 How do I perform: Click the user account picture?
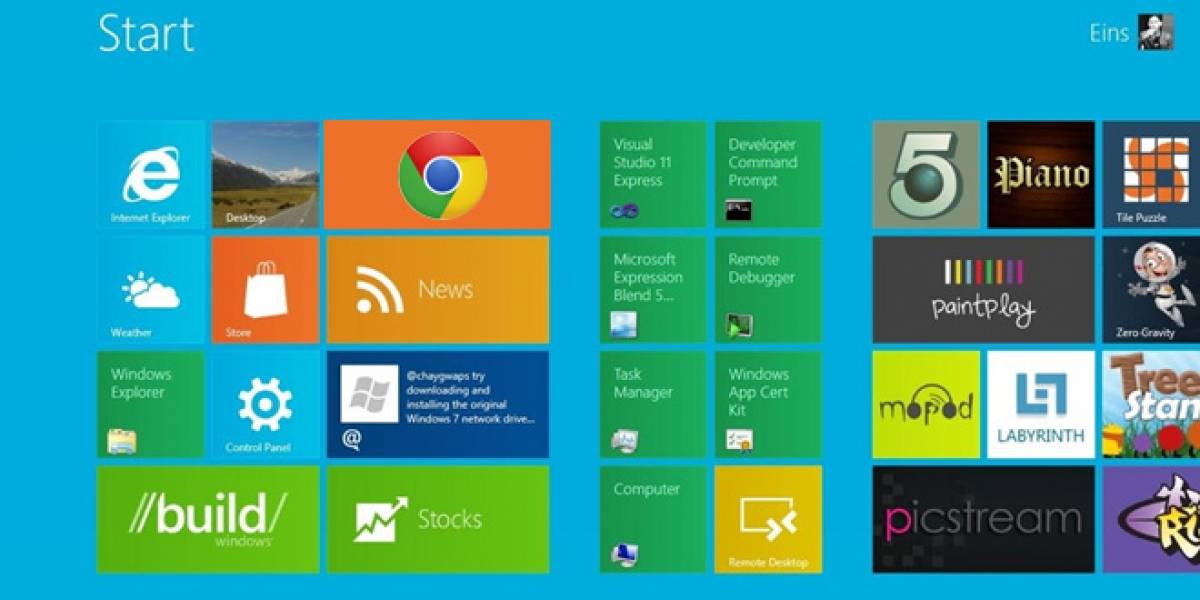click(1156, 32)
